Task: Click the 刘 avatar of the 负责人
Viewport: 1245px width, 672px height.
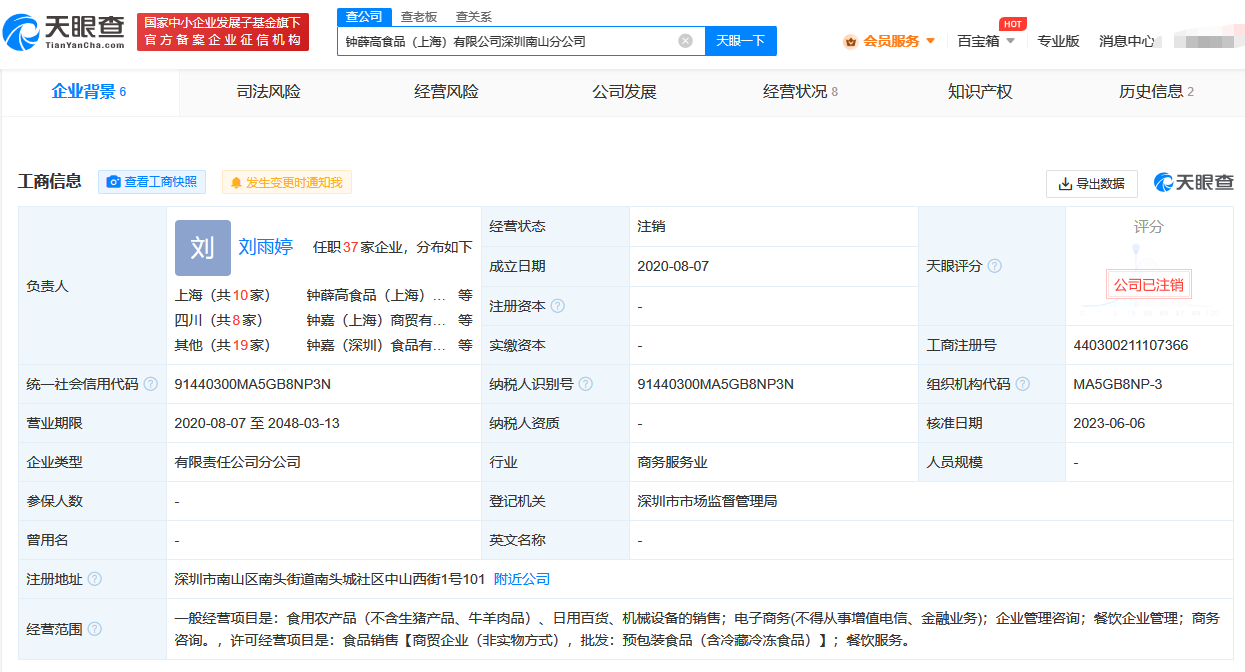Action: [x=202, y=247]
